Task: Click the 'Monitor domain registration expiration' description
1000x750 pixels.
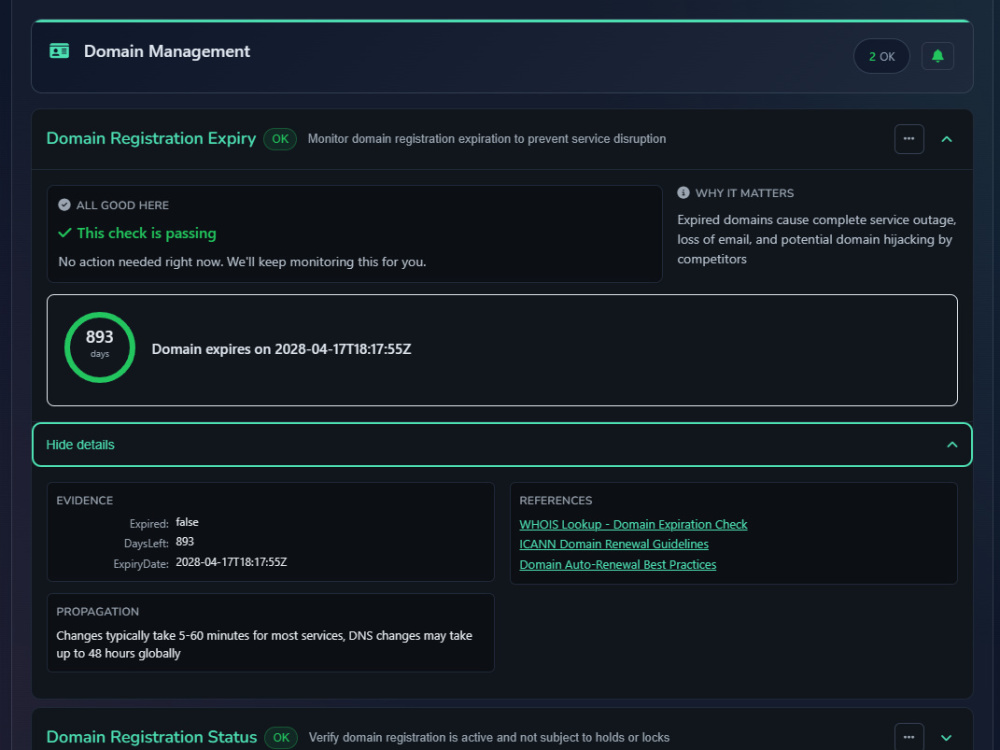Action: [487, 139]
